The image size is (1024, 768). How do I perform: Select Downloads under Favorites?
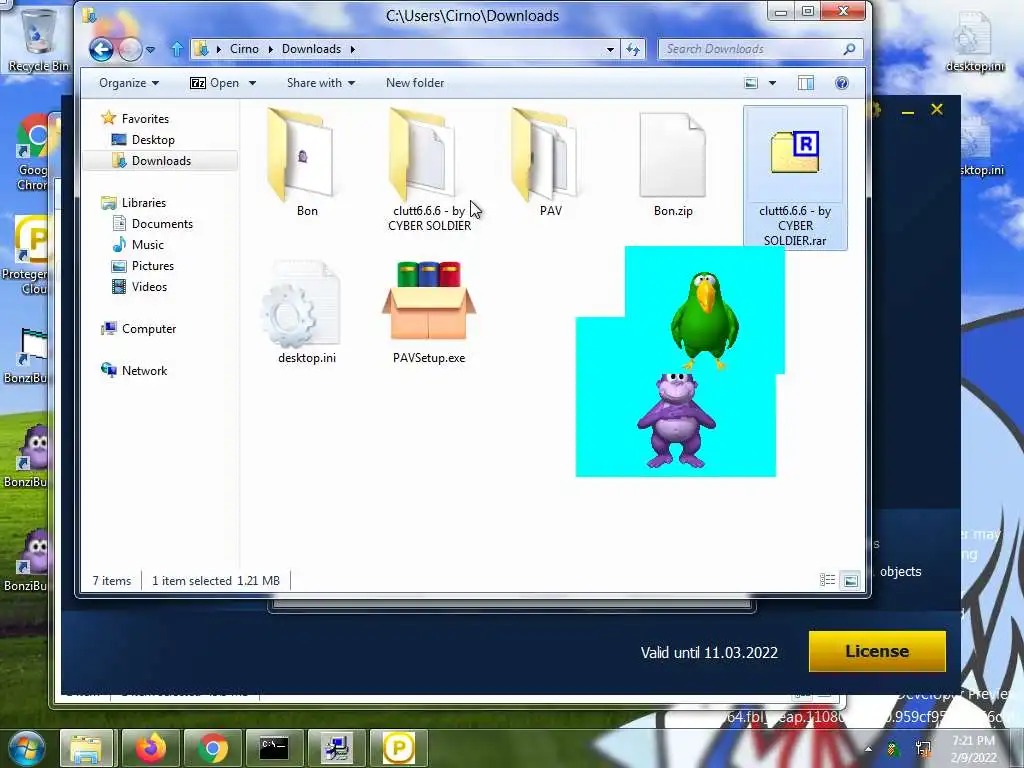161,161
